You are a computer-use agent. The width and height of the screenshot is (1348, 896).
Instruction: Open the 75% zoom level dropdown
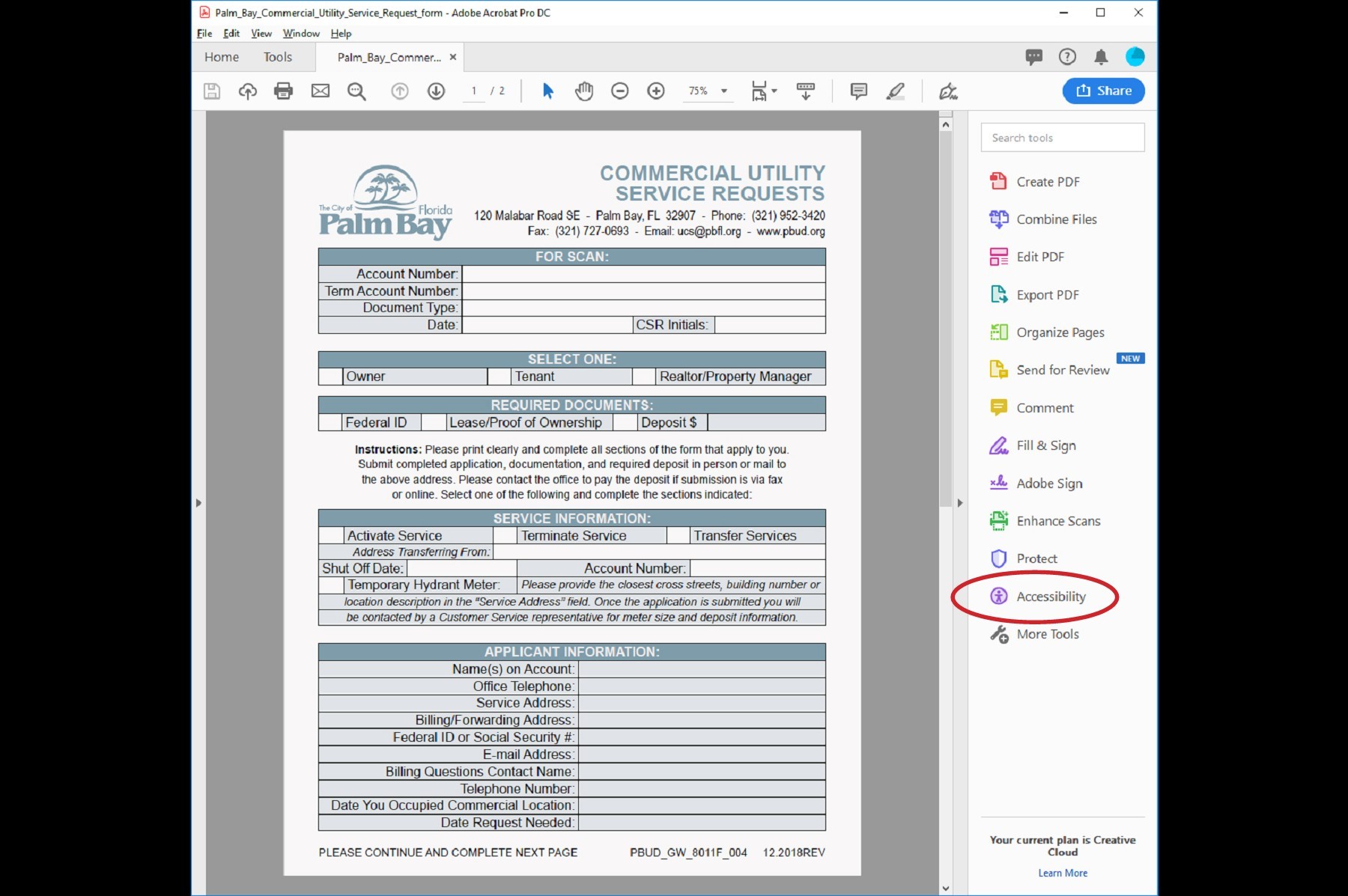[723, 91]
